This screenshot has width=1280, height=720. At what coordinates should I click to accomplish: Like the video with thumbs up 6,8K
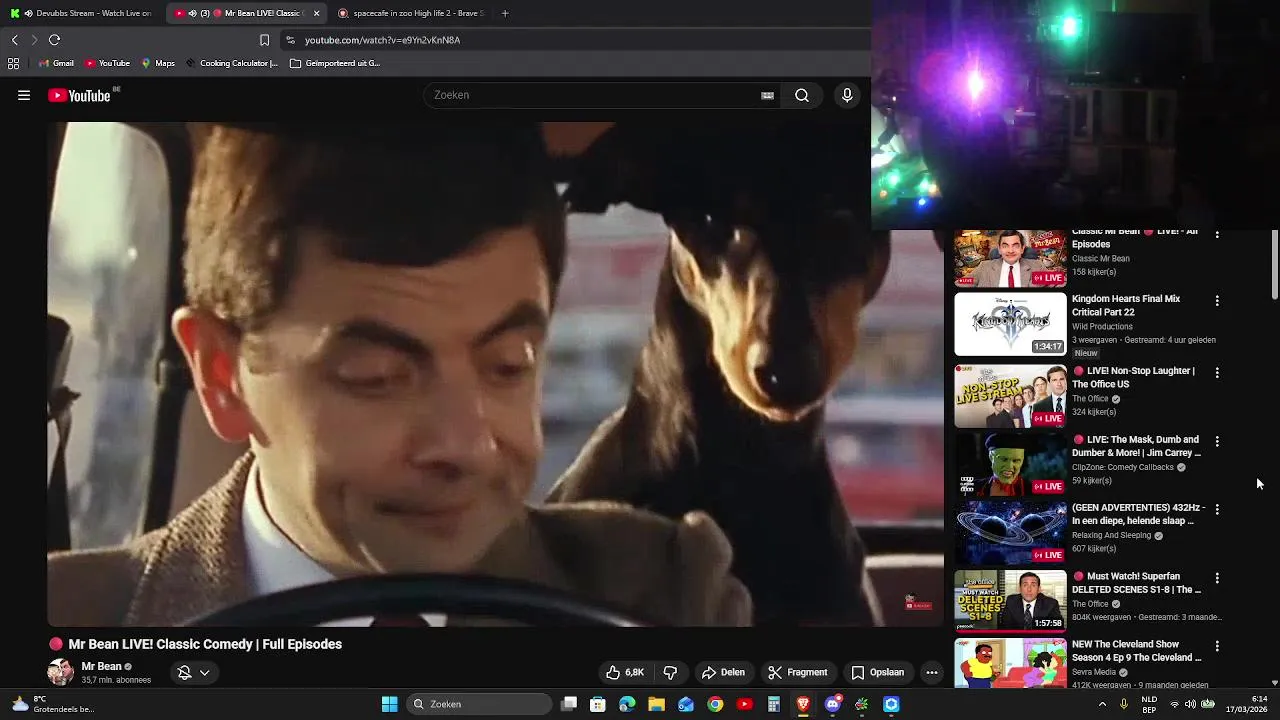(x=625, y=672)
